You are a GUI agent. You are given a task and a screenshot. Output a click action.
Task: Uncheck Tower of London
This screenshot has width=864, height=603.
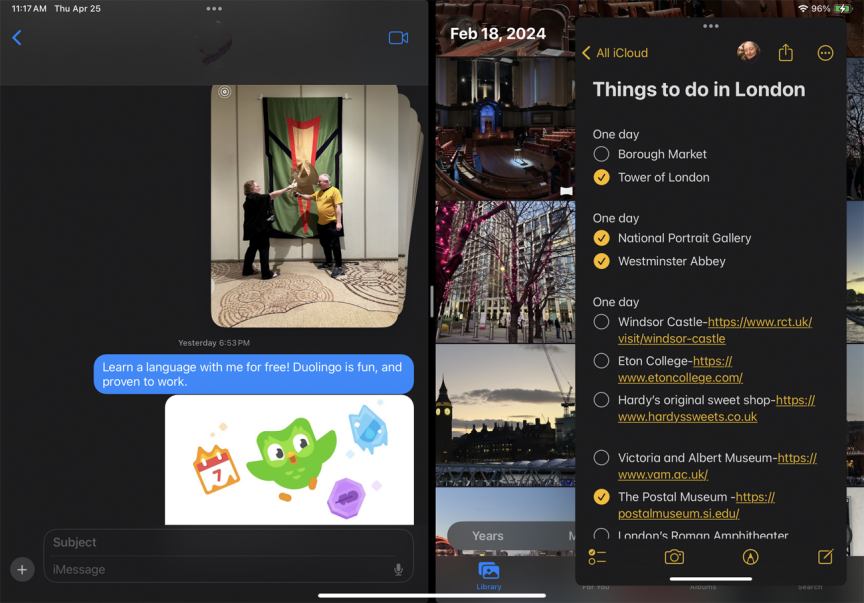point(601,177)
